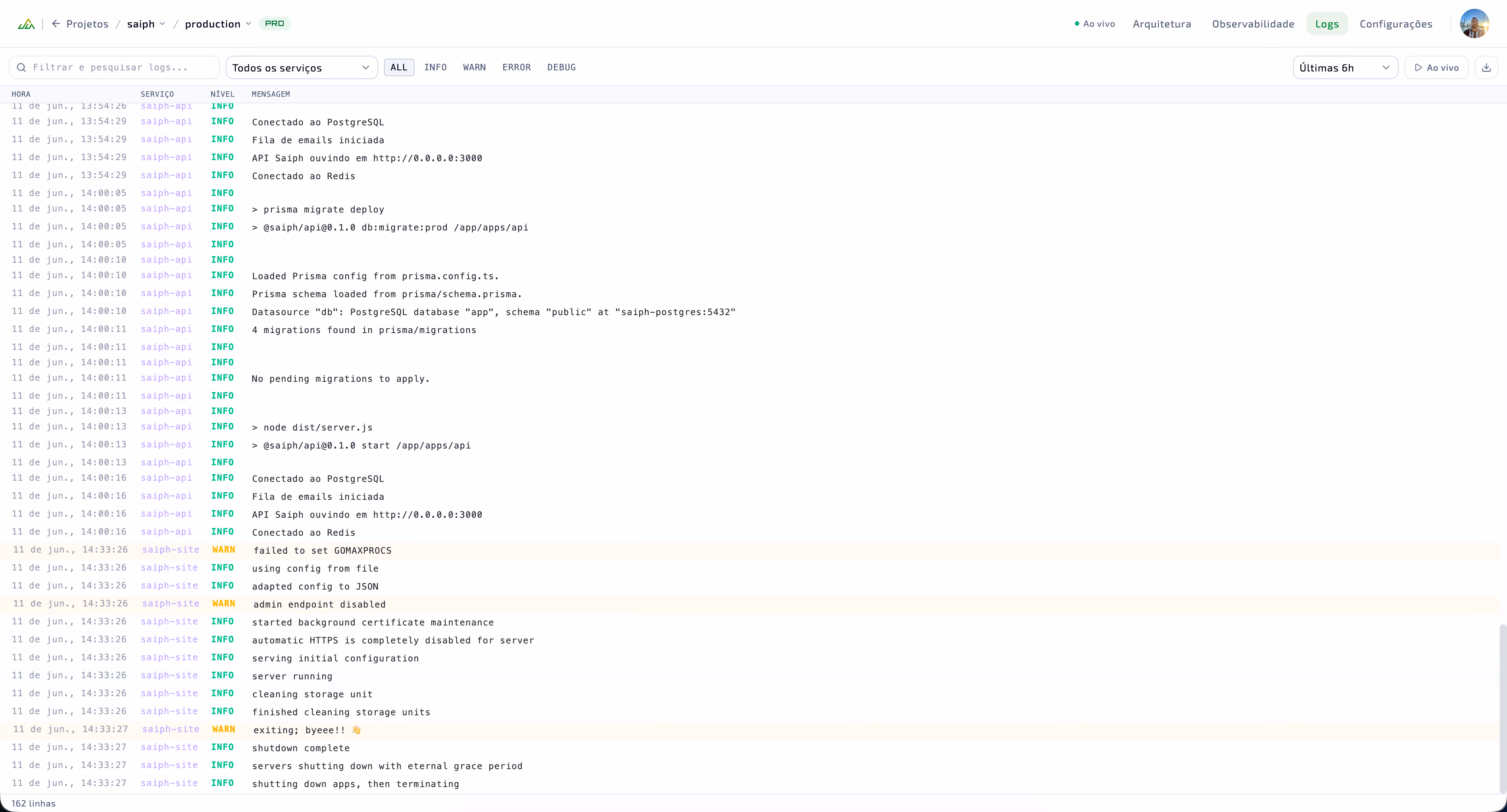Open the Últimas 6h time range dropdown
The width and height of the screenshot is (1507, 812).
pyautogui.click(x=1345, y=68)
